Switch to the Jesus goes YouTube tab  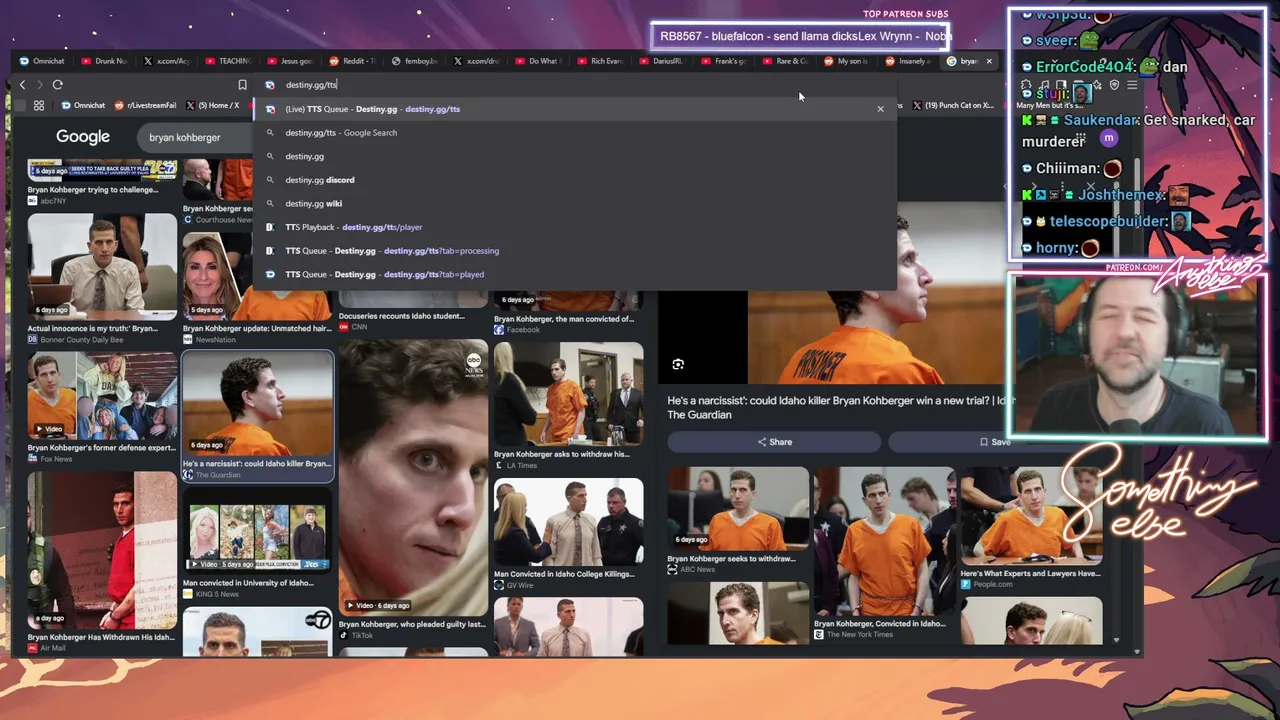pos(291,61)
